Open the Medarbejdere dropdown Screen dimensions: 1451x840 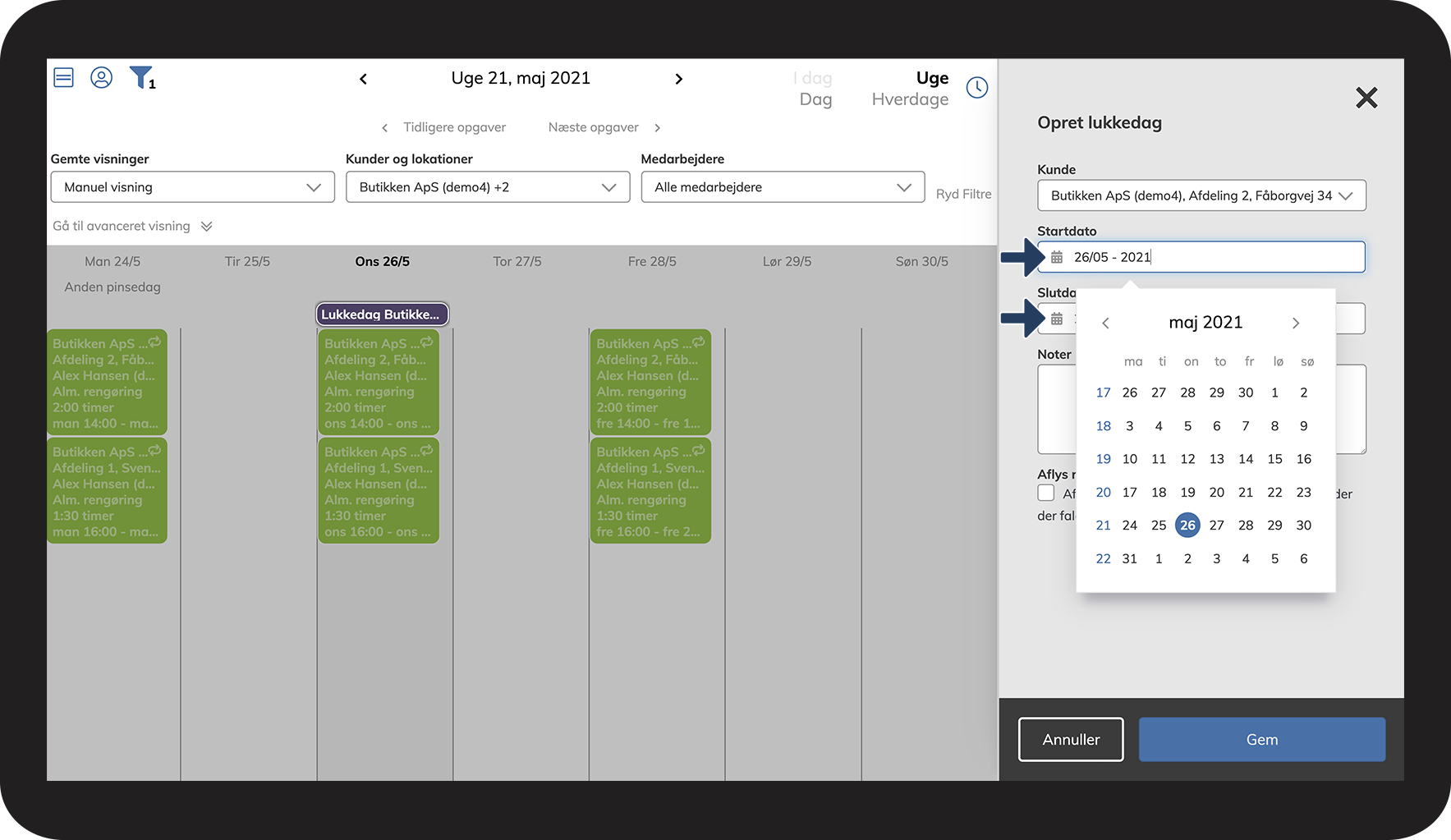[x=783, y=187]
